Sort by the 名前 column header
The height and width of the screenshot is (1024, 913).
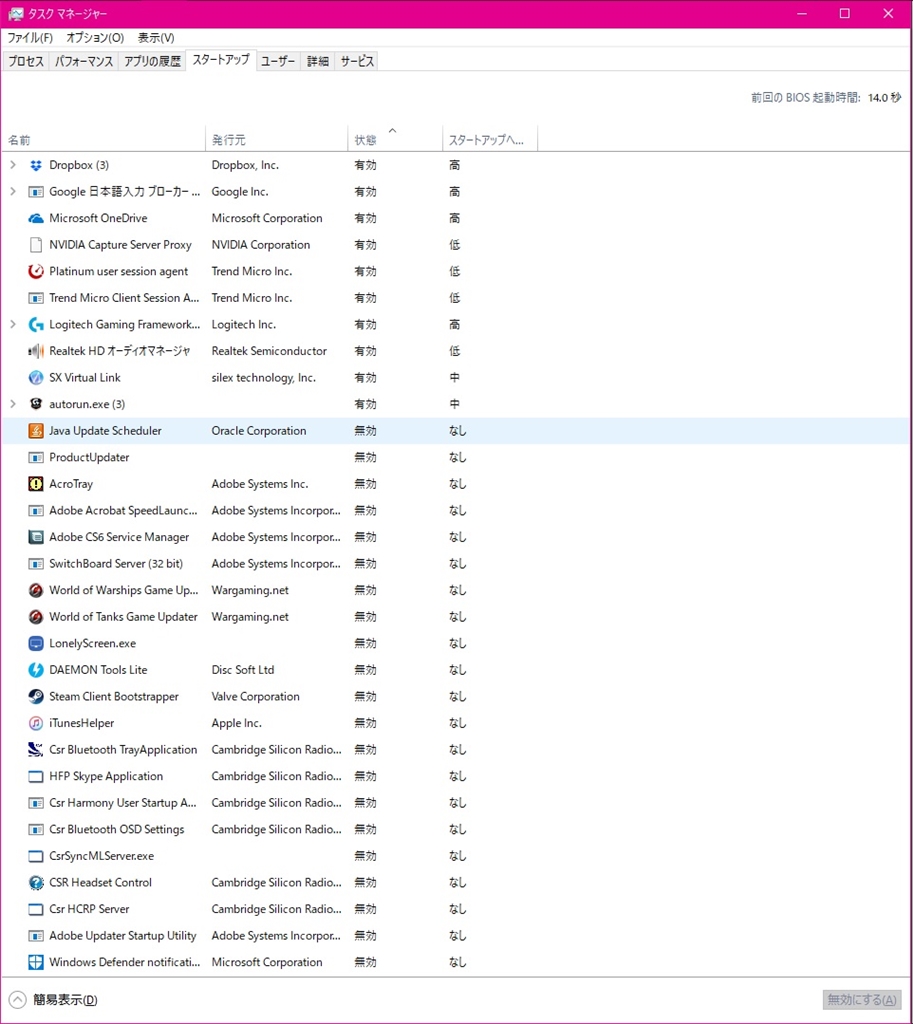pyautogui.click(x=104, y=139)
